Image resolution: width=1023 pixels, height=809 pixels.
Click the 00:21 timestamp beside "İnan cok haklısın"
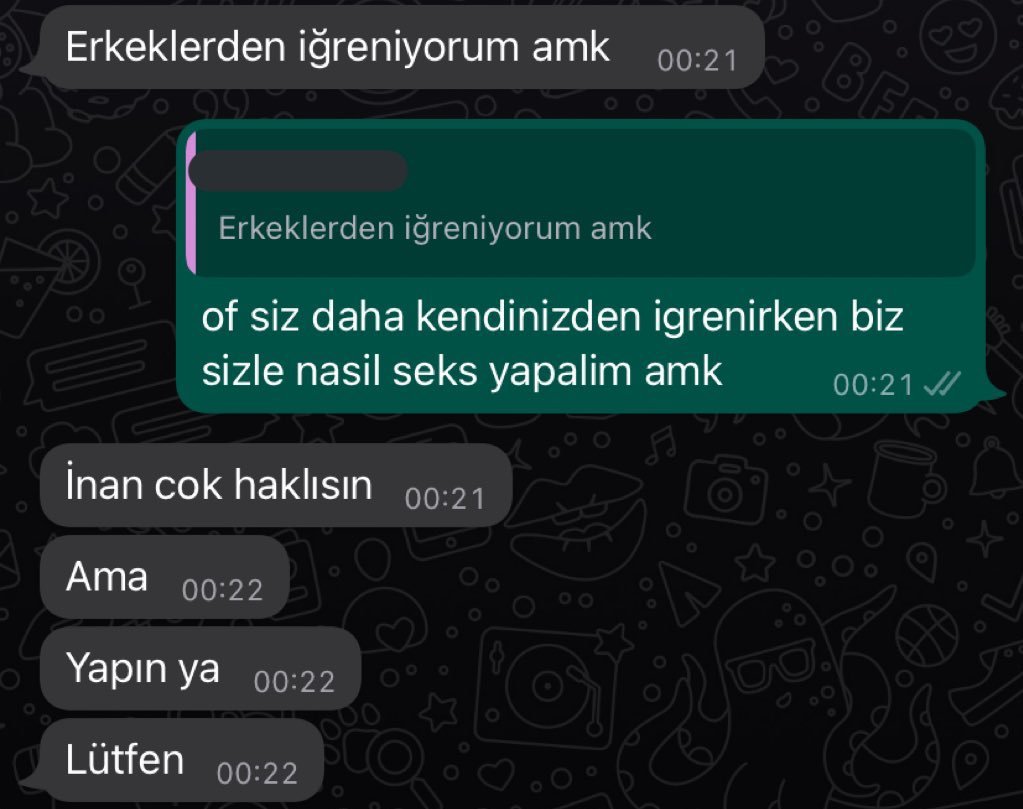[445, 499]
